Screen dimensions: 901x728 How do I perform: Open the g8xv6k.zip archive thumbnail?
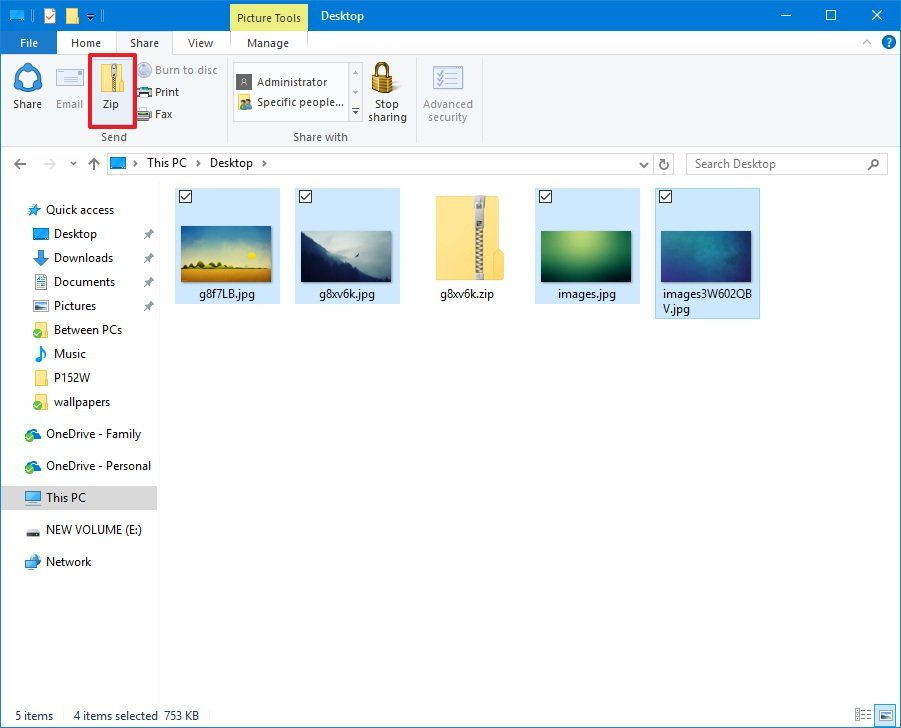point(467,240)
